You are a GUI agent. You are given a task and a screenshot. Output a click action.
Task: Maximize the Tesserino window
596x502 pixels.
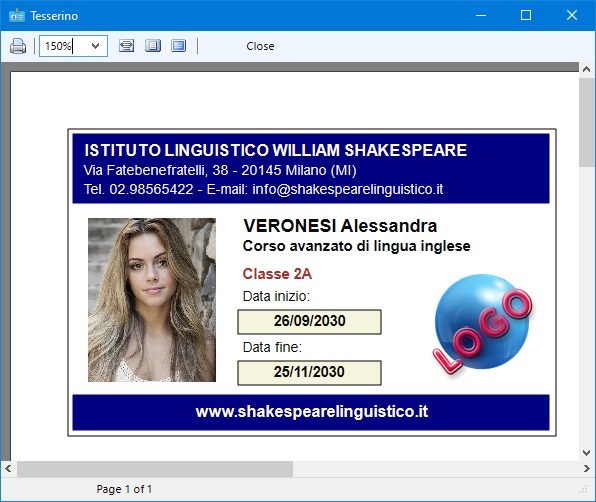click(526, 15)
